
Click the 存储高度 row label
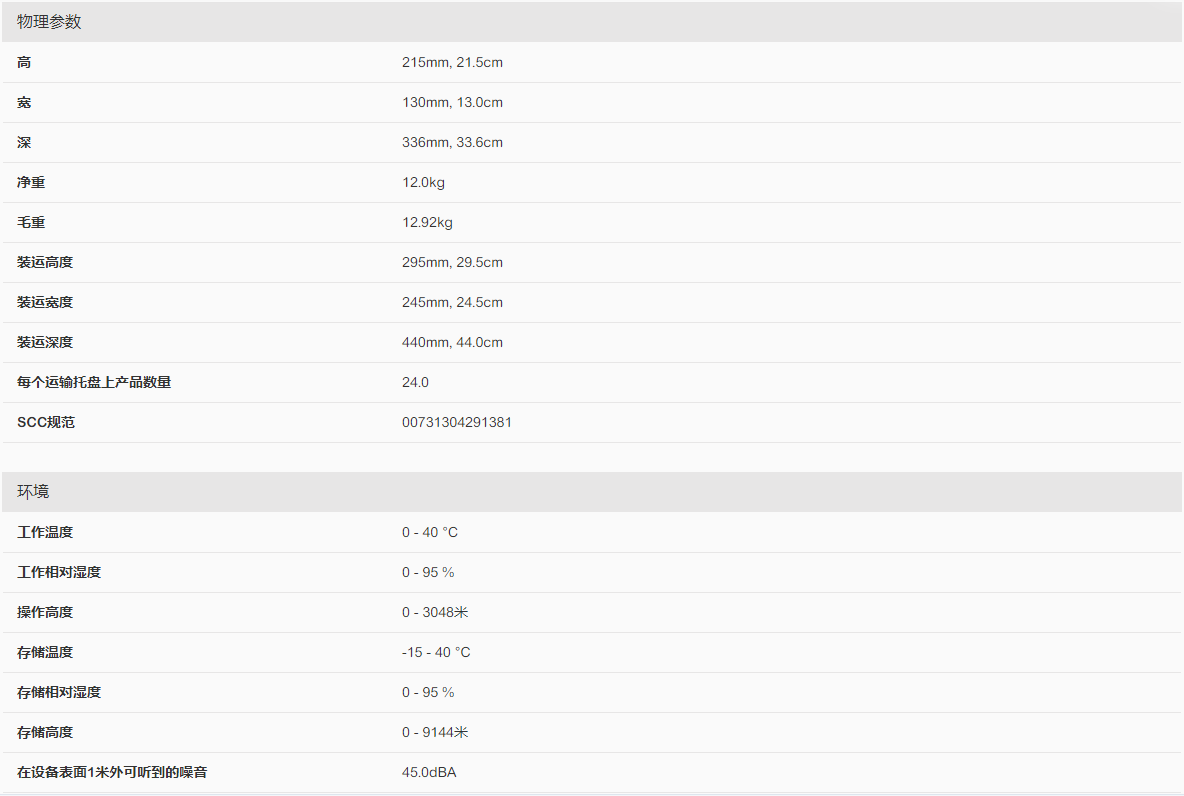pos(45,732)
